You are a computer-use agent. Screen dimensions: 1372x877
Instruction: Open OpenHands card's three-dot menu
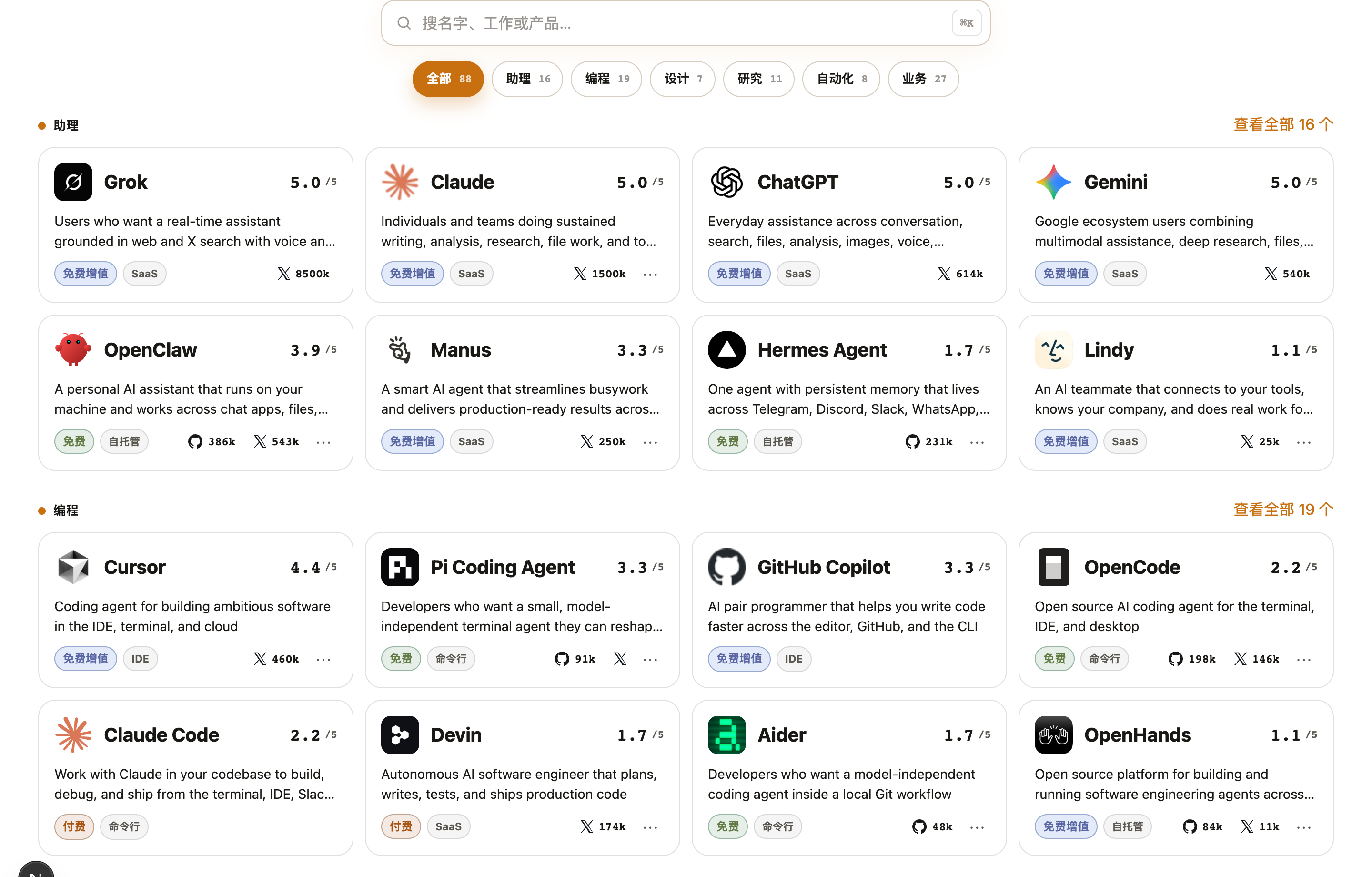pos(1303,827)
